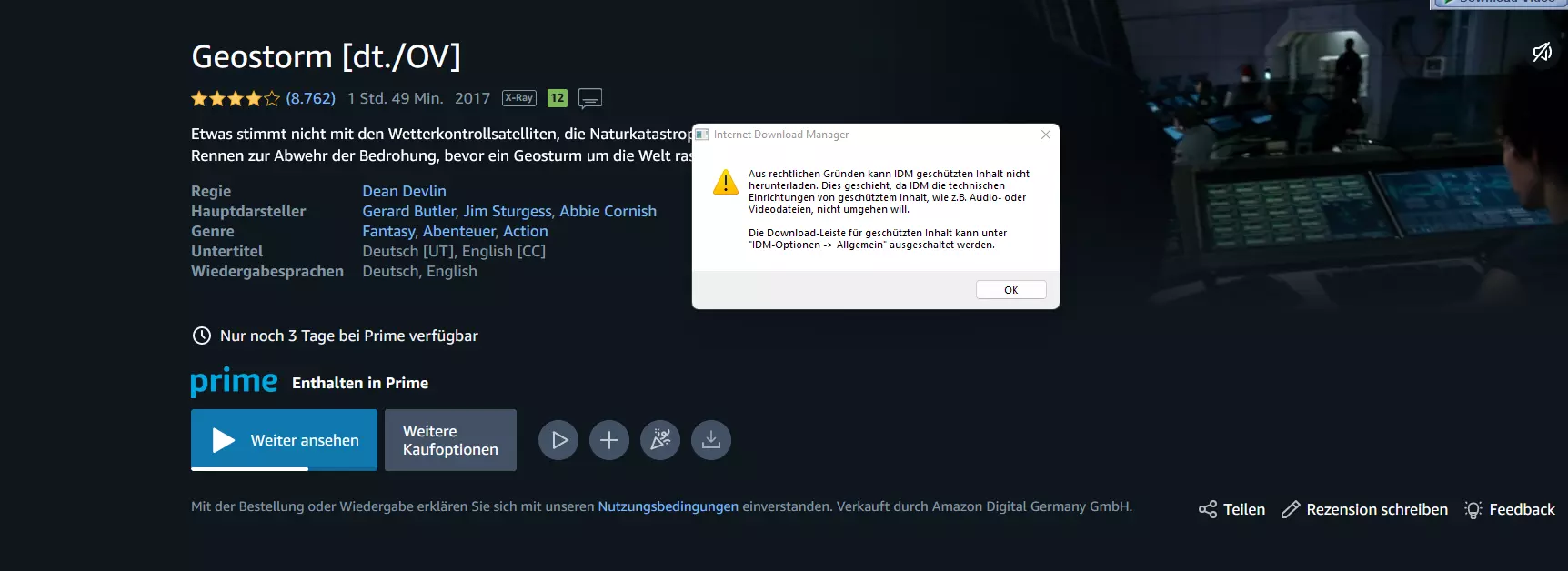
Task: Click the text 'Nur noch 3 Tage bei Prime verfügbar'
Action: (348, 336)
